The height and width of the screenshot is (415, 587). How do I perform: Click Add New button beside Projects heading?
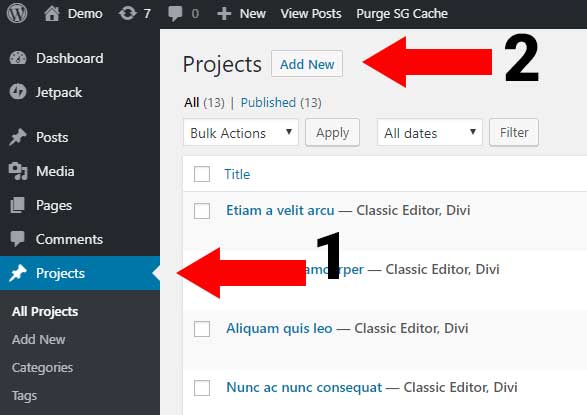(x=307, y=64)
